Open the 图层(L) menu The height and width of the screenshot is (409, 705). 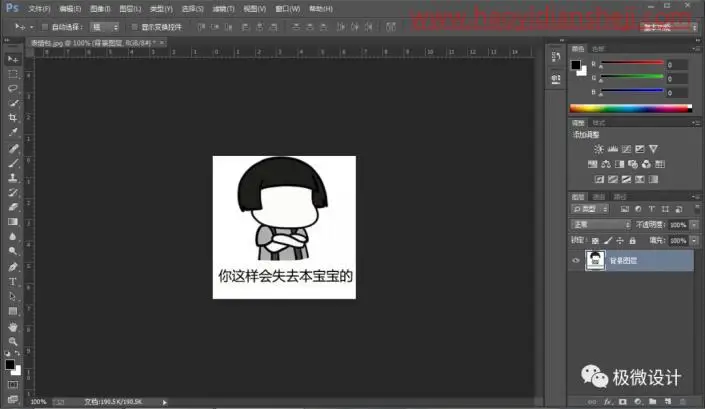coord(130,9)
